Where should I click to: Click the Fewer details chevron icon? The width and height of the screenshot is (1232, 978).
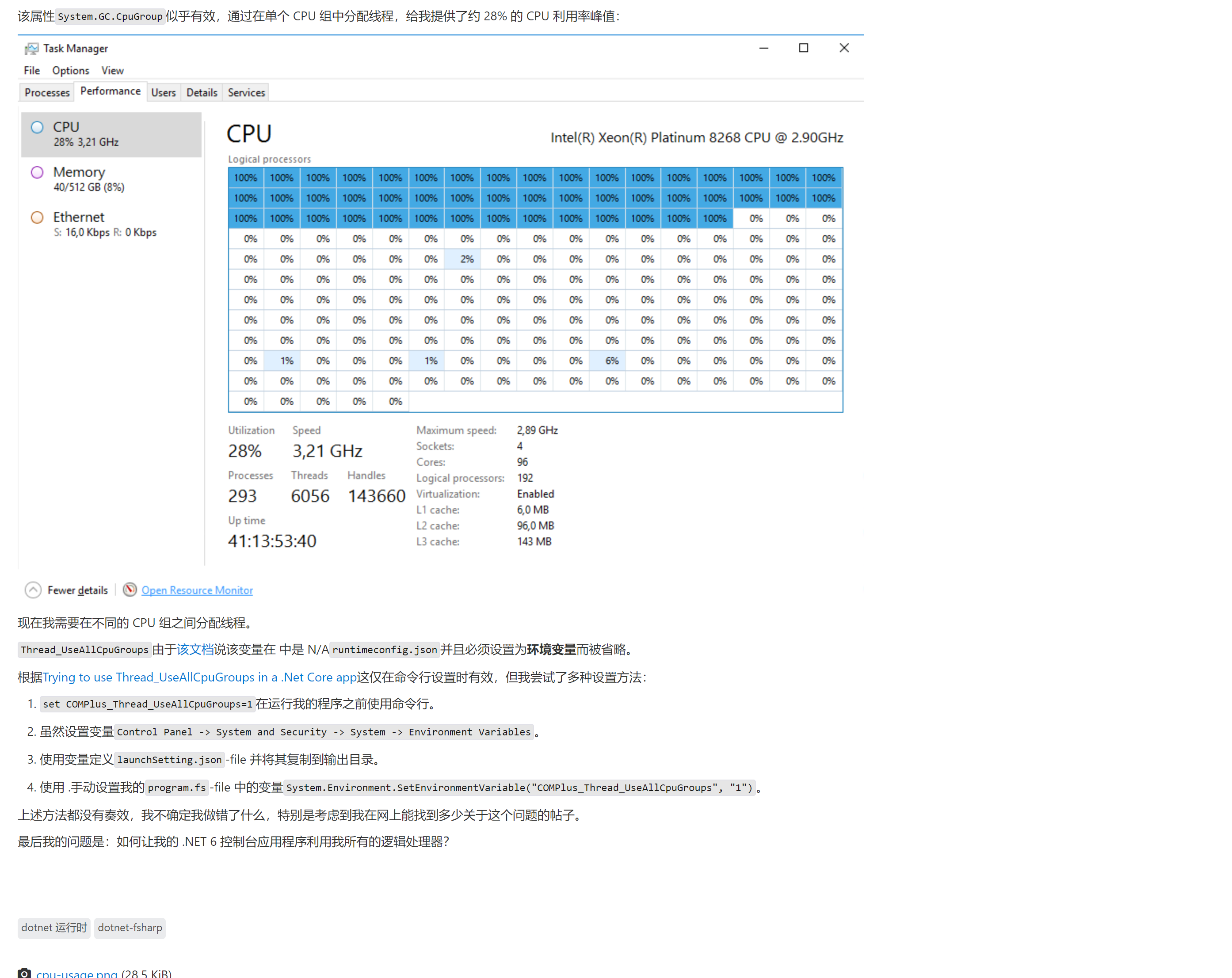click(33, 590)
